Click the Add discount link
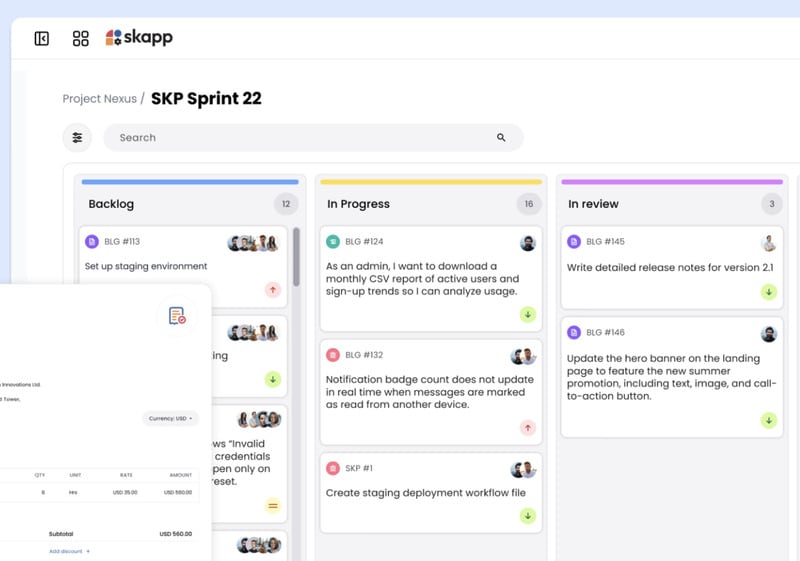 point(69,551)
